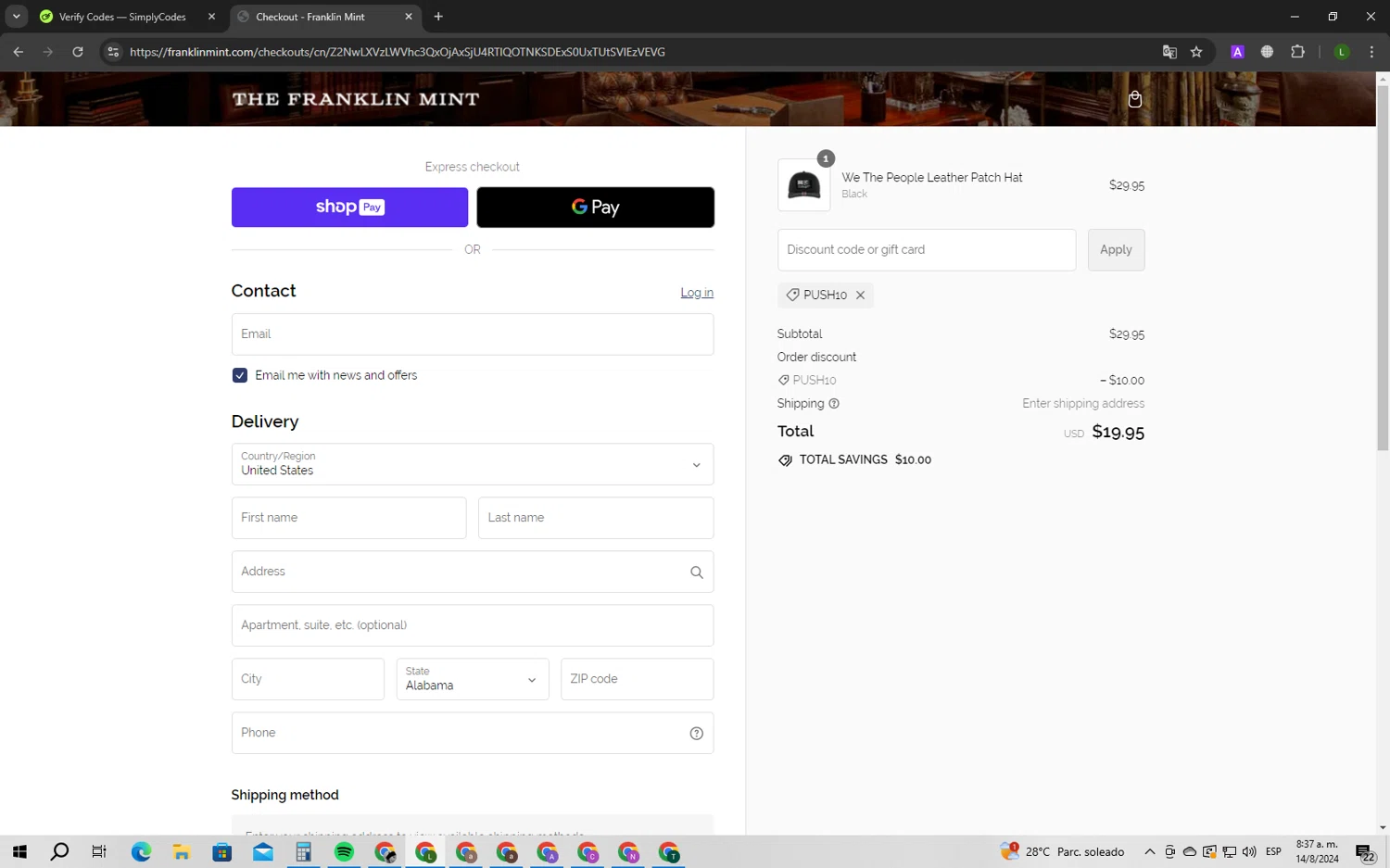This screenshot has height=868, width=1390.
Task: View site information icon in address bar
Action: click(x=113, y=52)
